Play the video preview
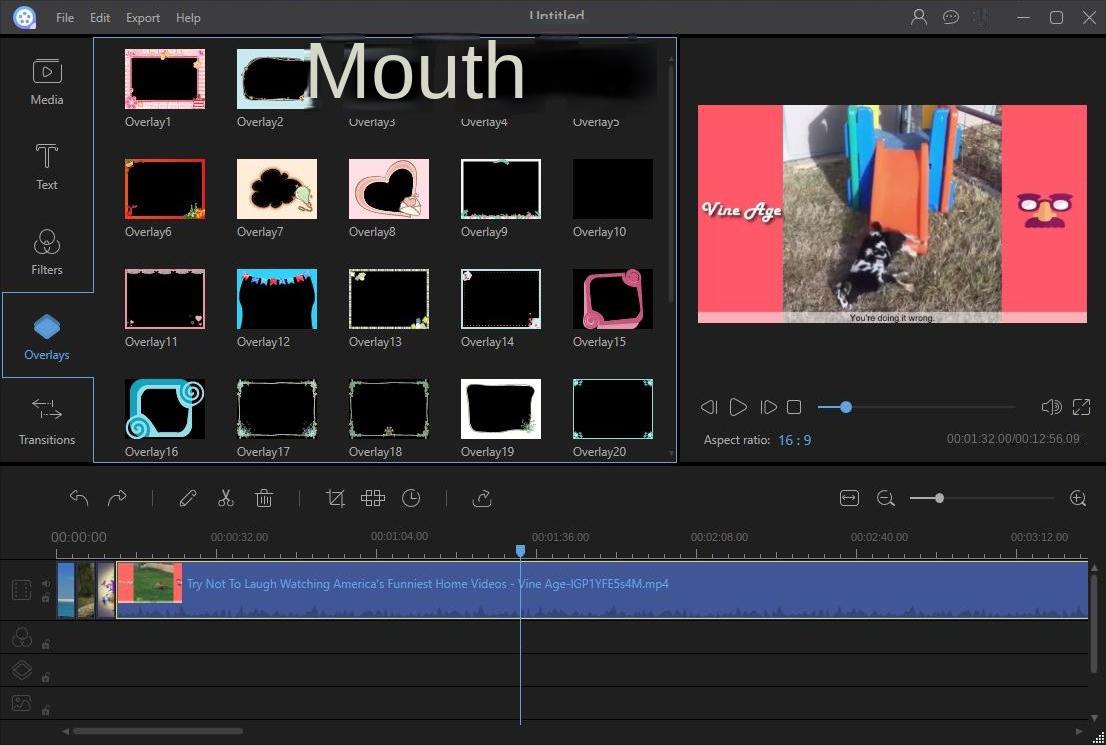This screenshot has height=745, width=1106. click(x=738, y=407)
